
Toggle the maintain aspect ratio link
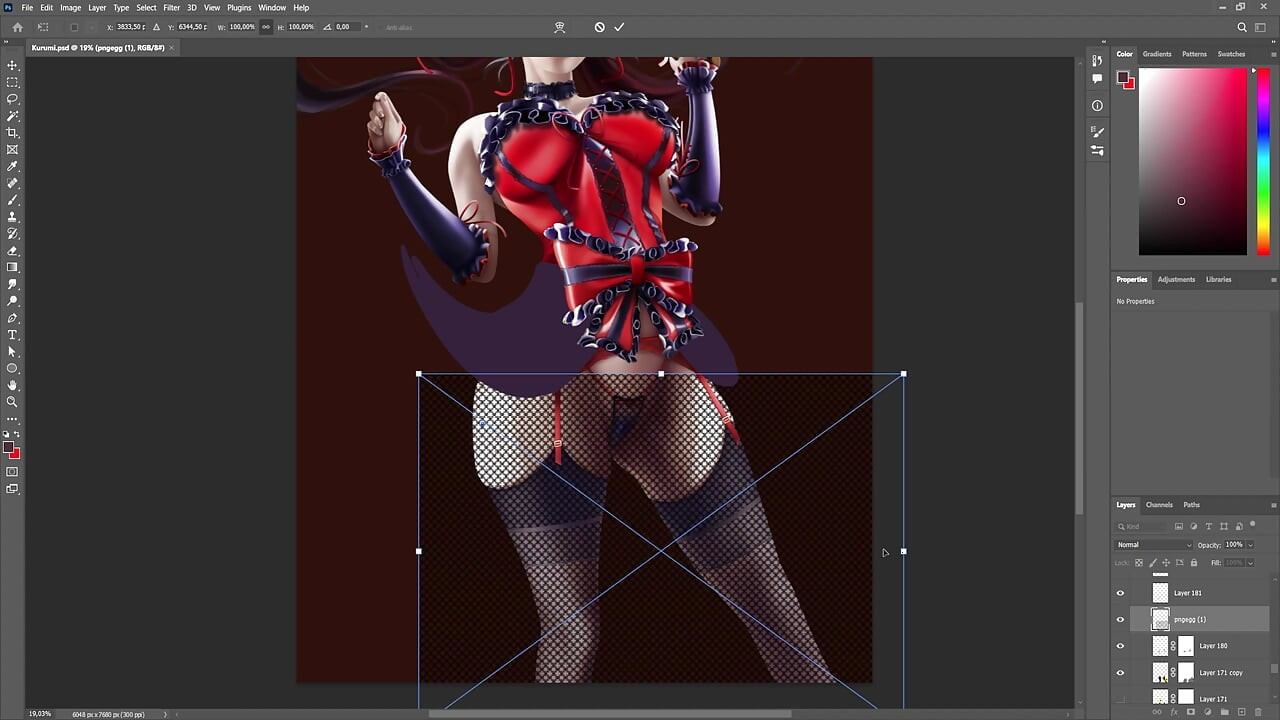click(x=266, y=27)
